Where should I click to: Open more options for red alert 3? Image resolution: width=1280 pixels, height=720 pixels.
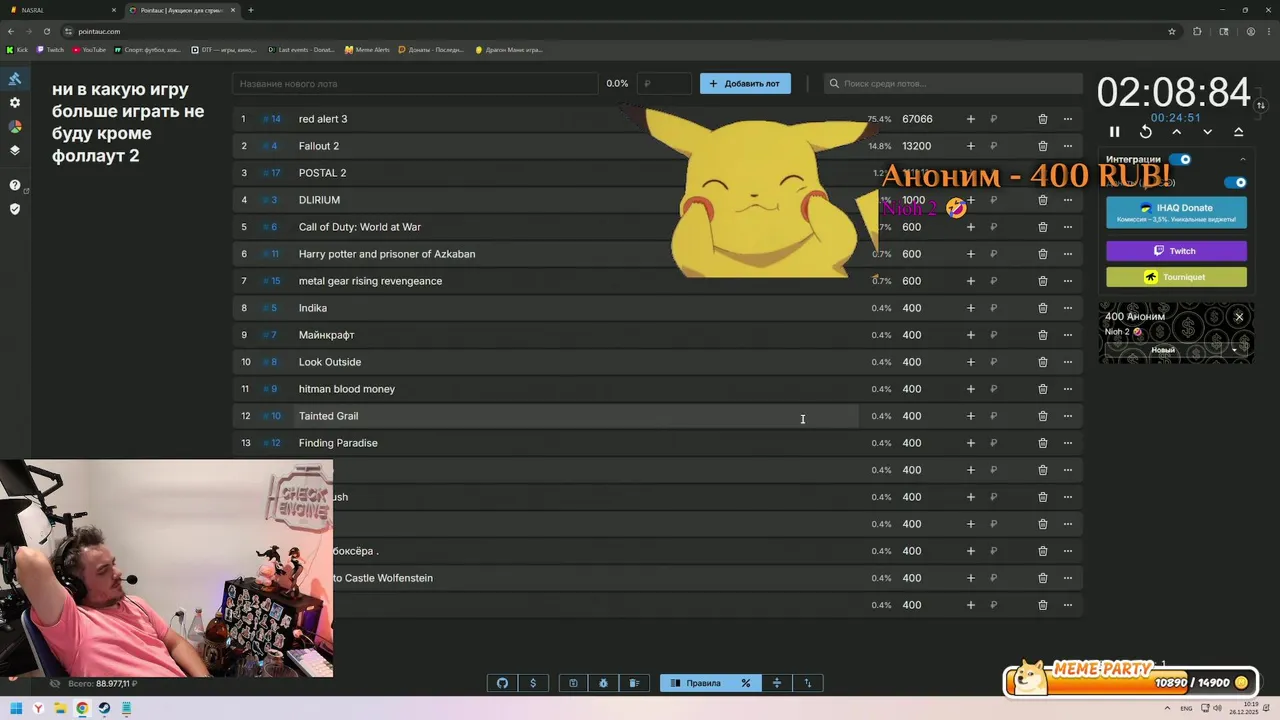click(x=1067, y=119)
